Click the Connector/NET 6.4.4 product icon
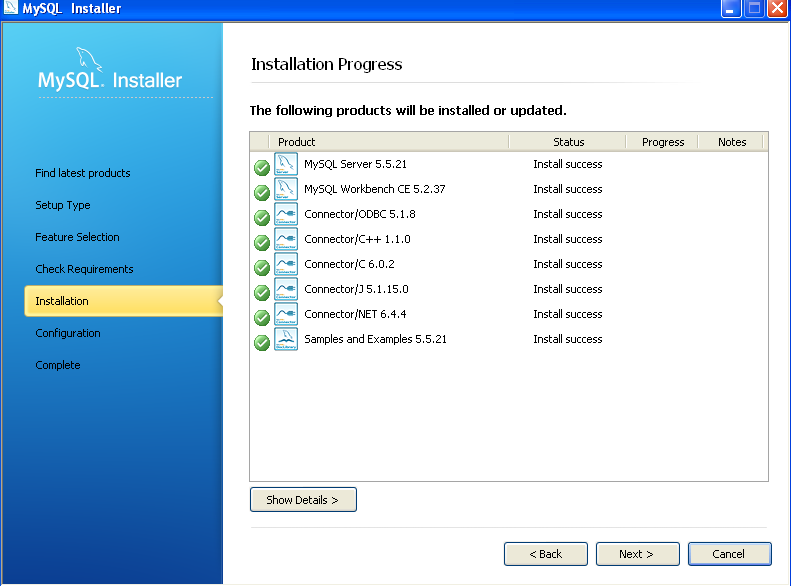Viewport: 791px width, 586px height. point(286,314)
